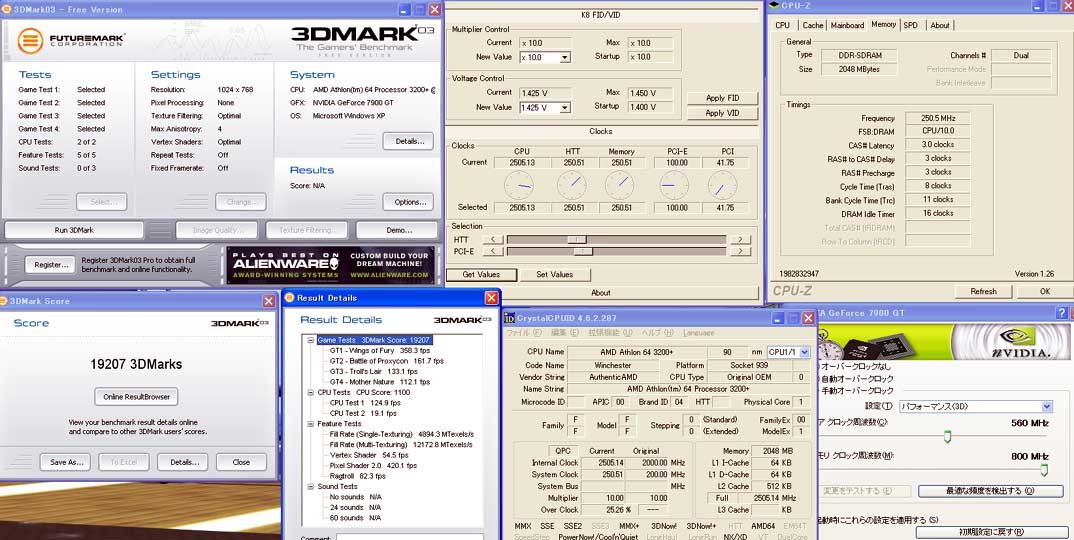
Task: Click the help question mark in GeForce window
Action: tap(1062, 312)
